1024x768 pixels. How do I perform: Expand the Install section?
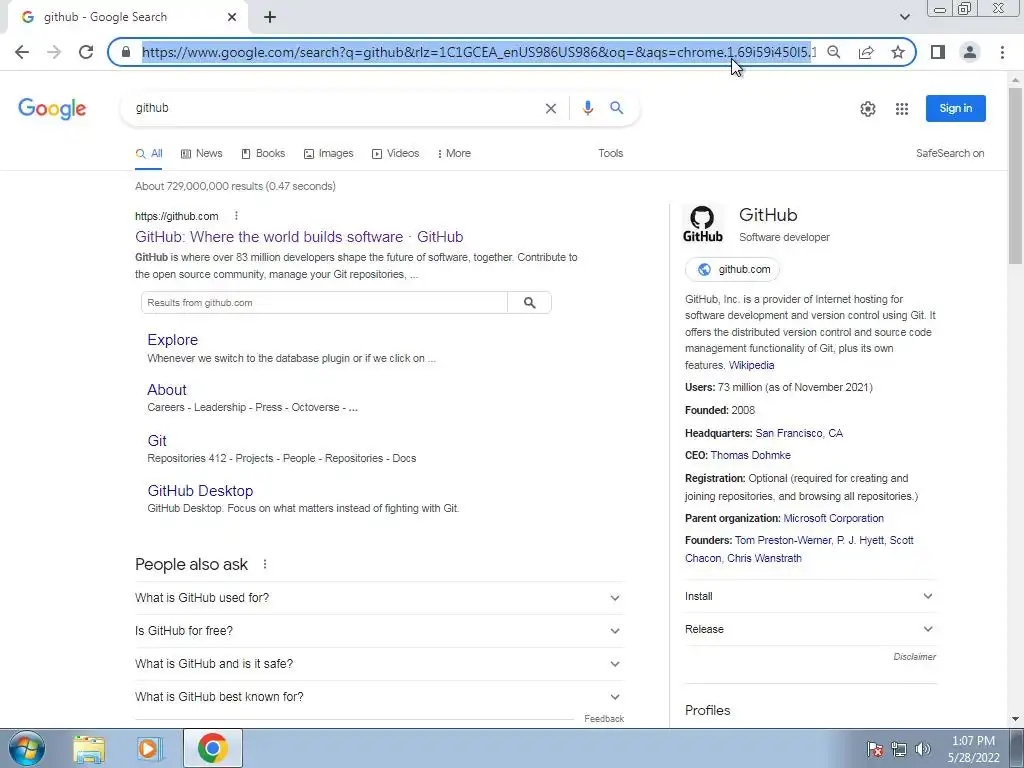click(810, 596)
